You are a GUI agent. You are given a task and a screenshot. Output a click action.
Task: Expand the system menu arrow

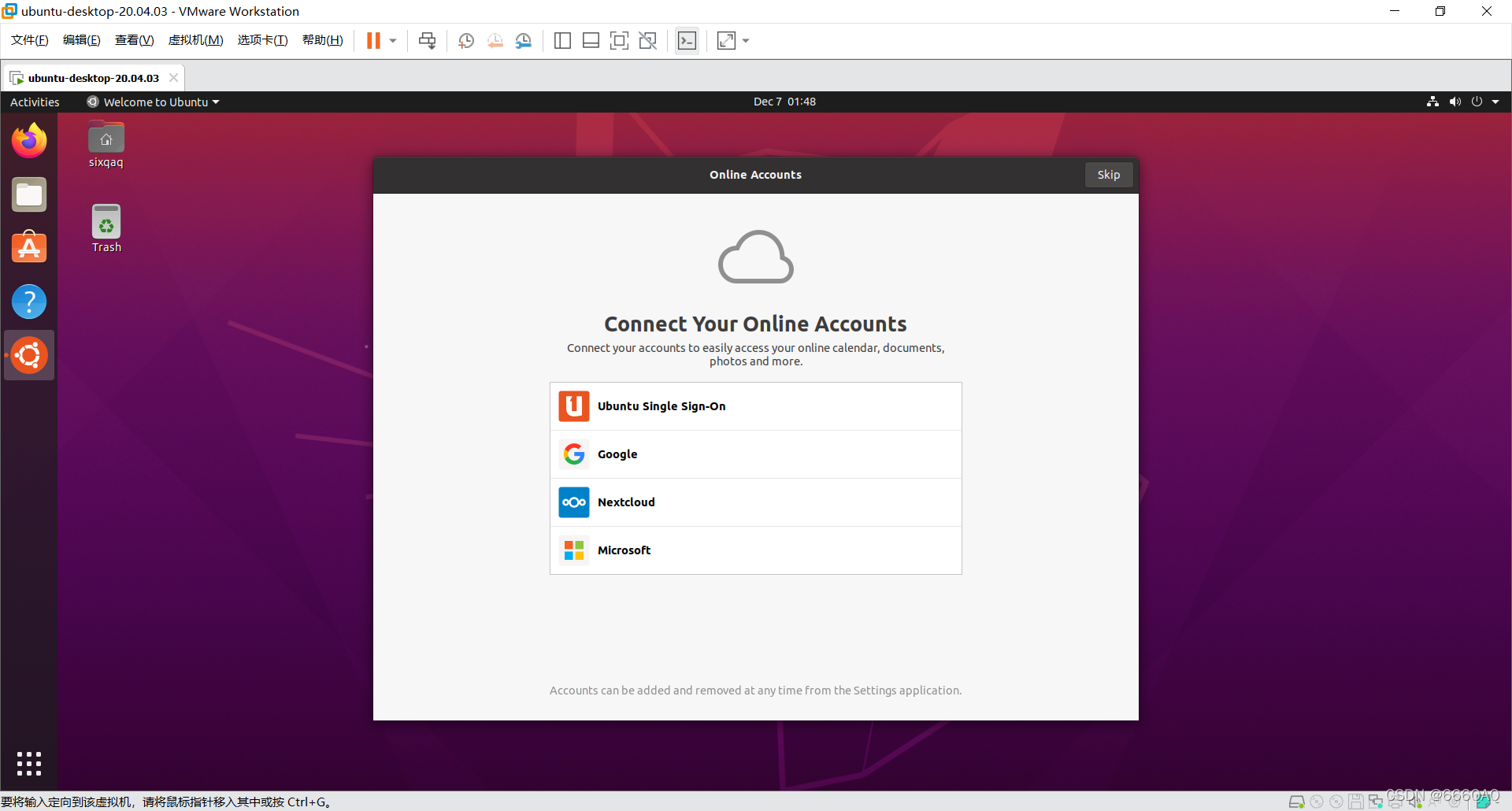pos(1495,102)
